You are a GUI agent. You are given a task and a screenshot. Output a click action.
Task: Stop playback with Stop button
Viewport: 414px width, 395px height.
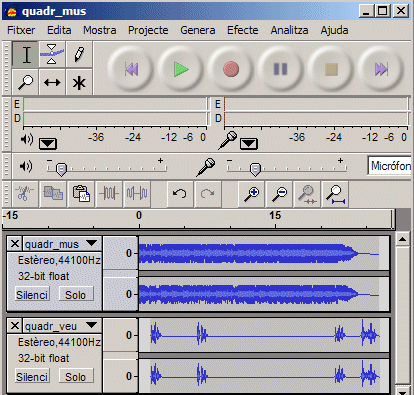click(331, 69)
